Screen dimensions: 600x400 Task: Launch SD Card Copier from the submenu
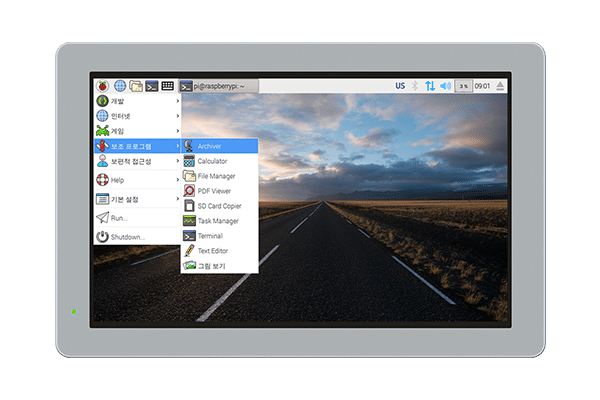(220, 206)
